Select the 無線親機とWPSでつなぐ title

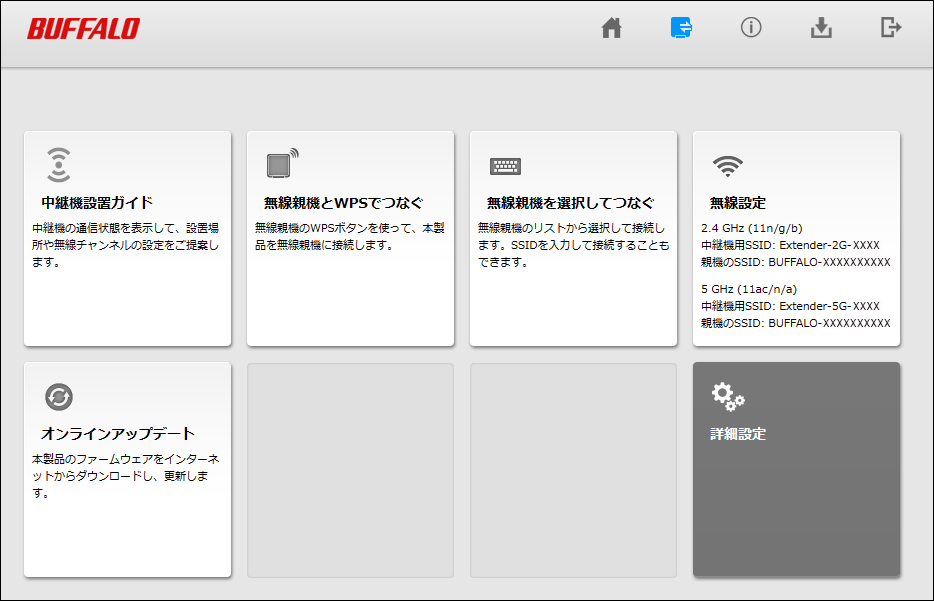pos(343,203)
